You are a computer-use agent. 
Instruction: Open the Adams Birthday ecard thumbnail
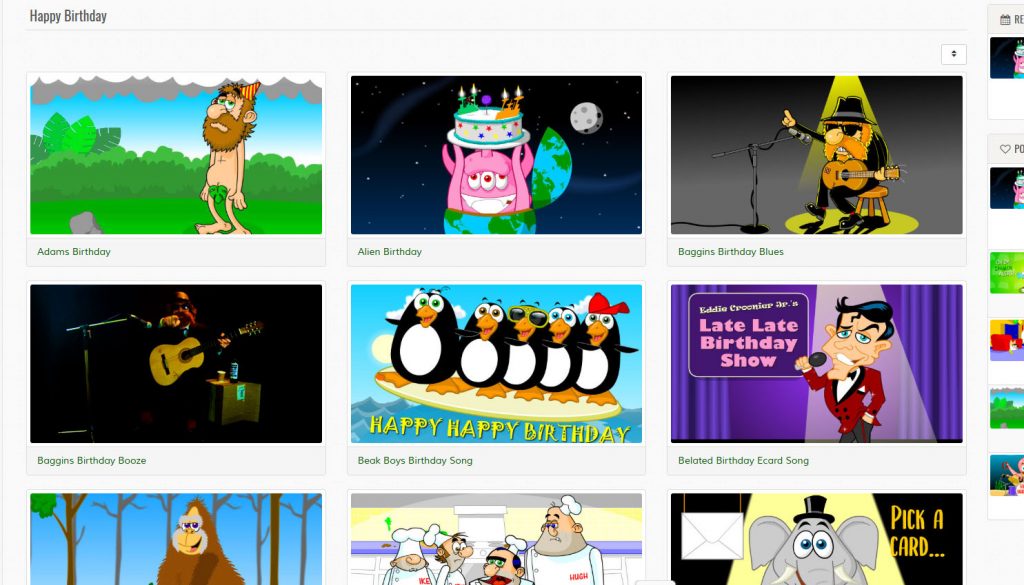[x=176, y=155]
